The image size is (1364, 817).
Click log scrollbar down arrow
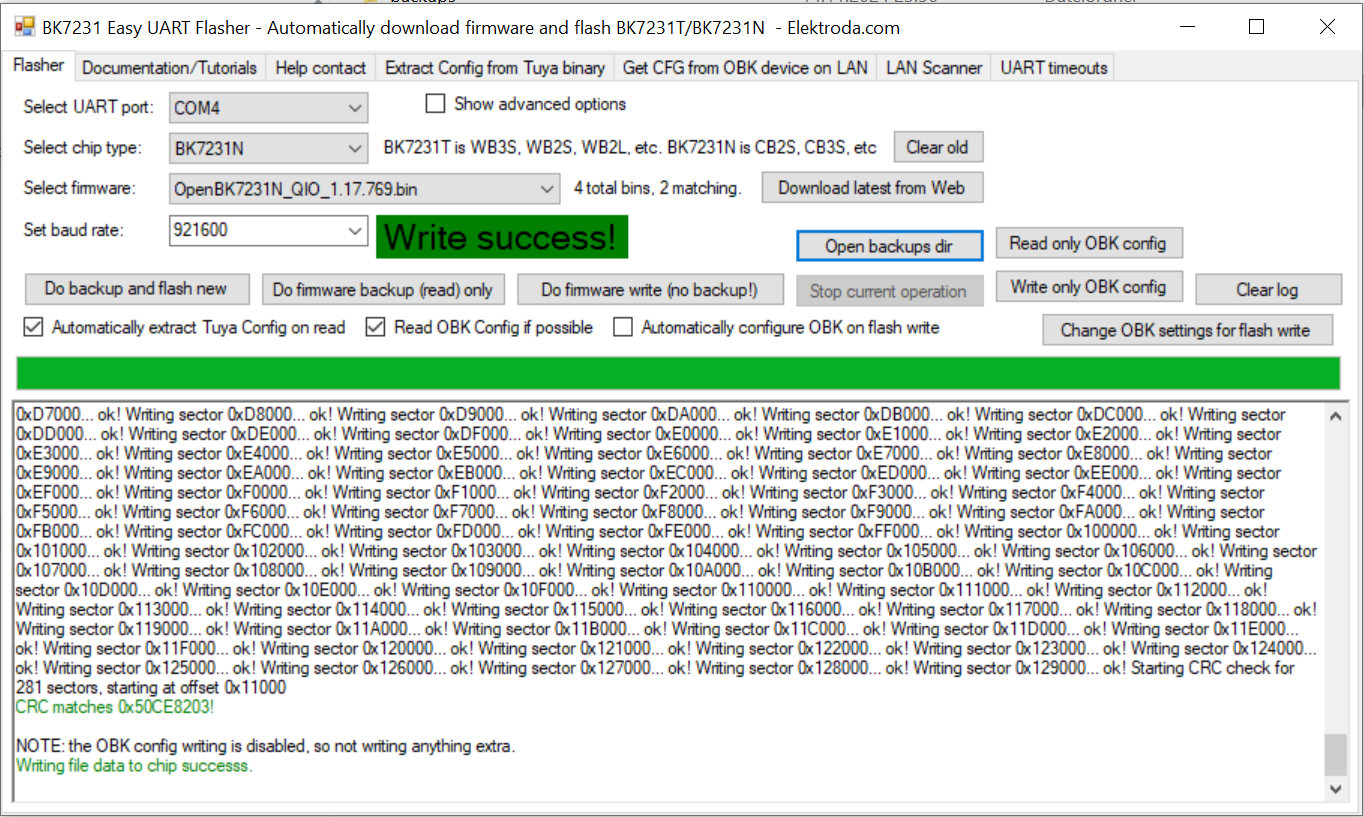tap(1336, 788)
